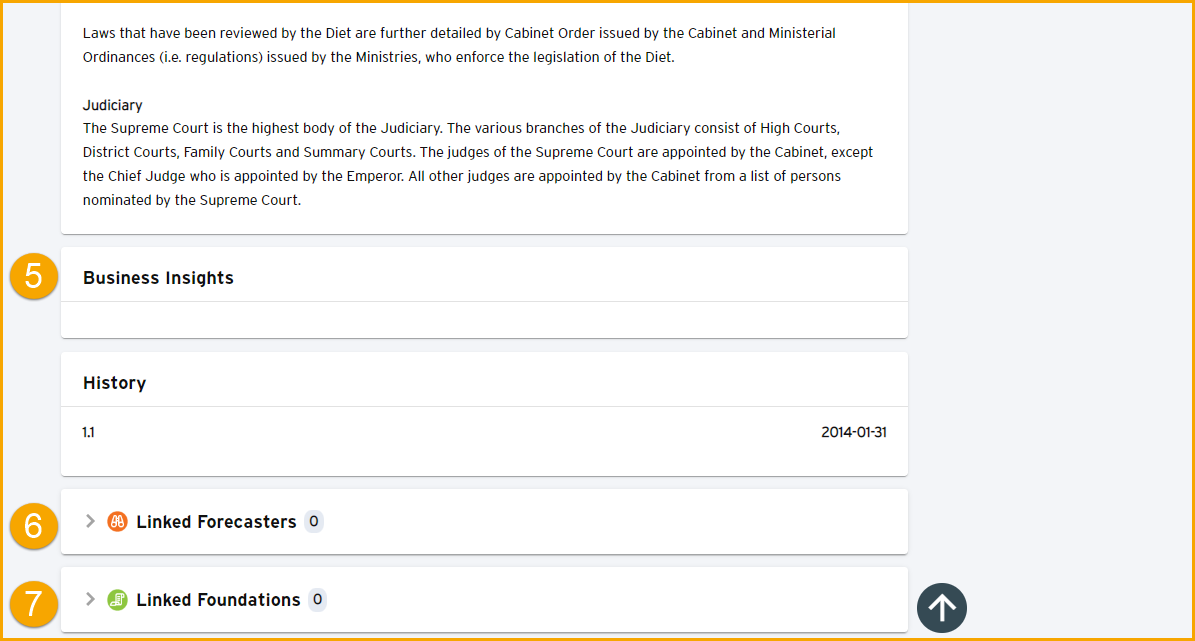Click the Supreme Court paragraph text
This screenshot has width=1195, height=641.
tap(478, 164)
